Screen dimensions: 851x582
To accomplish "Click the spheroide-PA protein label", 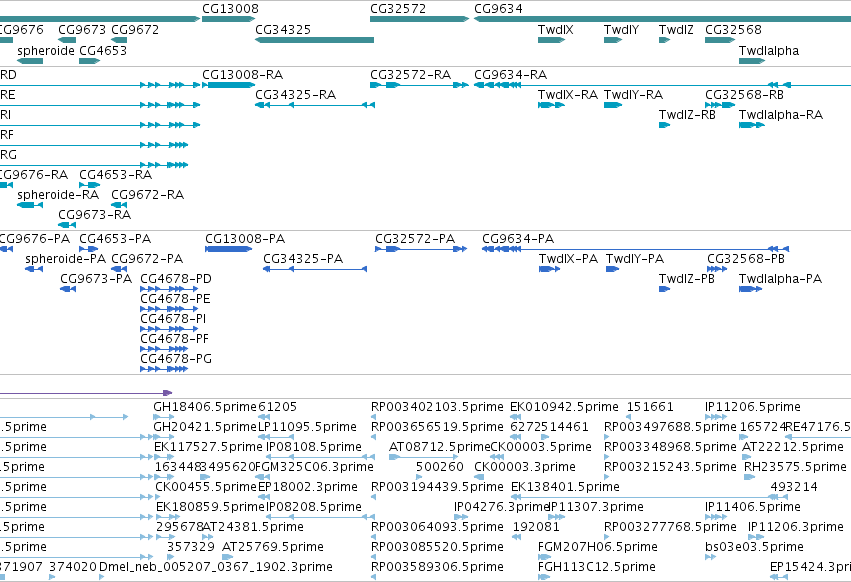I will pyautogui.click(x=65, y=258).
